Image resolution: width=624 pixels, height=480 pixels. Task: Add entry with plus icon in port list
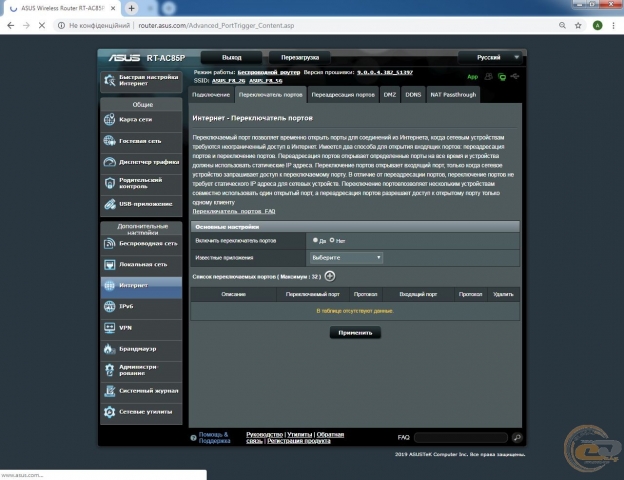pyautogui.click(x=330, y=276)
